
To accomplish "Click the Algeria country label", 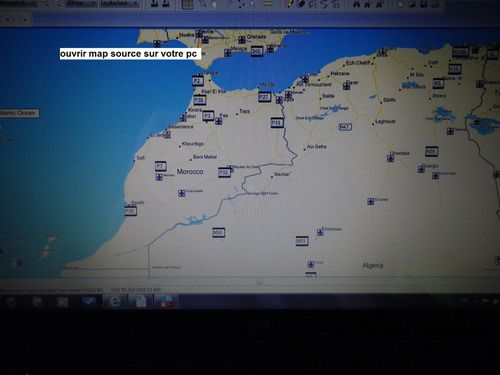I will [373, 265].
